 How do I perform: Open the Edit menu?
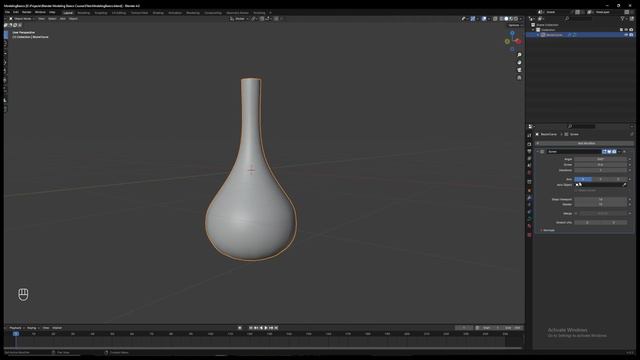(16, 12)
